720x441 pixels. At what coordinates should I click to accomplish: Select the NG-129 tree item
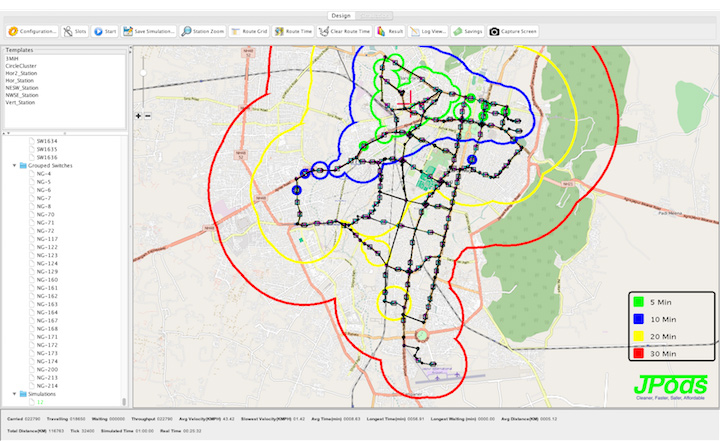(46, 272)
